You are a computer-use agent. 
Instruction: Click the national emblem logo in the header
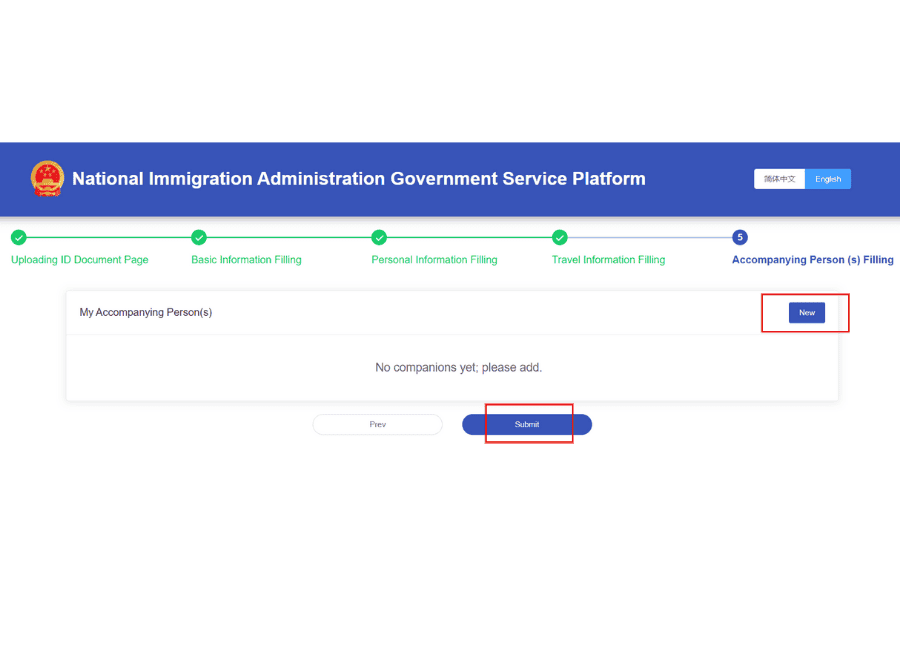(47, 179)
